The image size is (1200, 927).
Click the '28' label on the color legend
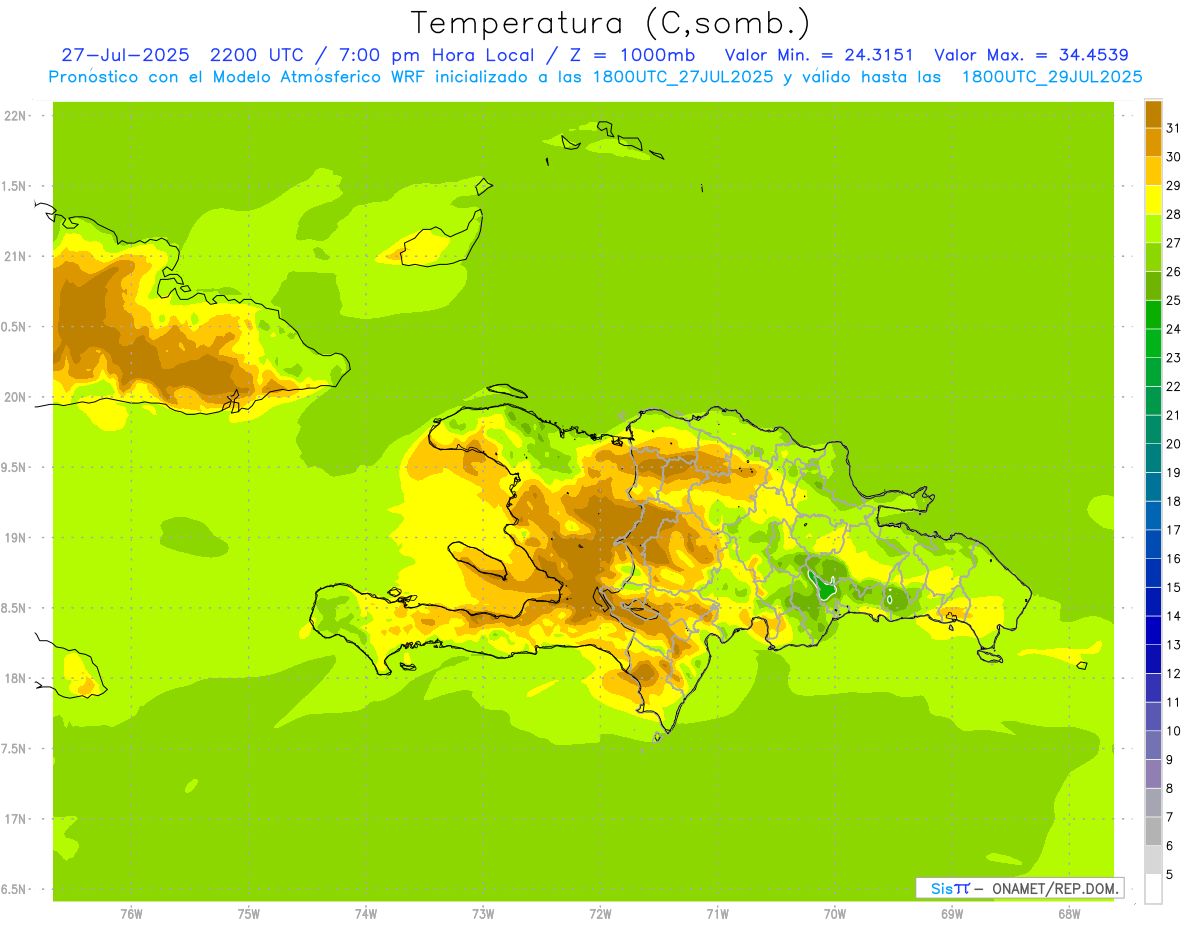[x=1174, y=214]
